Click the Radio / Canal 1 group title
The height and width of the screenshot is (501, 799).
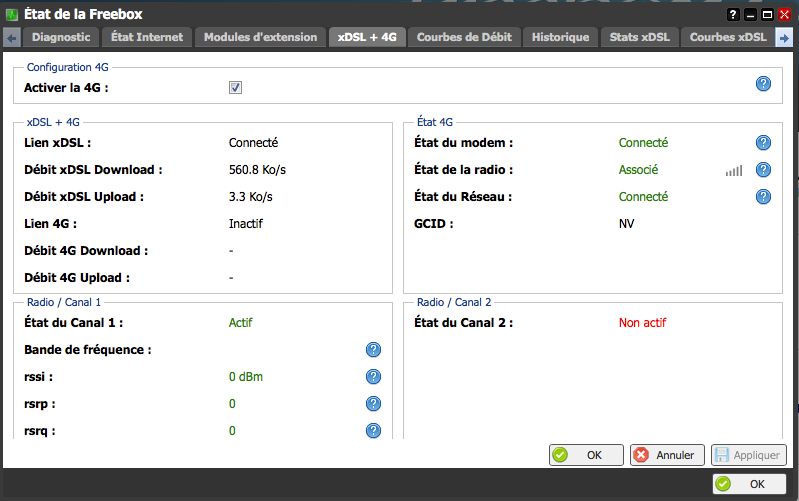point(64,302)
